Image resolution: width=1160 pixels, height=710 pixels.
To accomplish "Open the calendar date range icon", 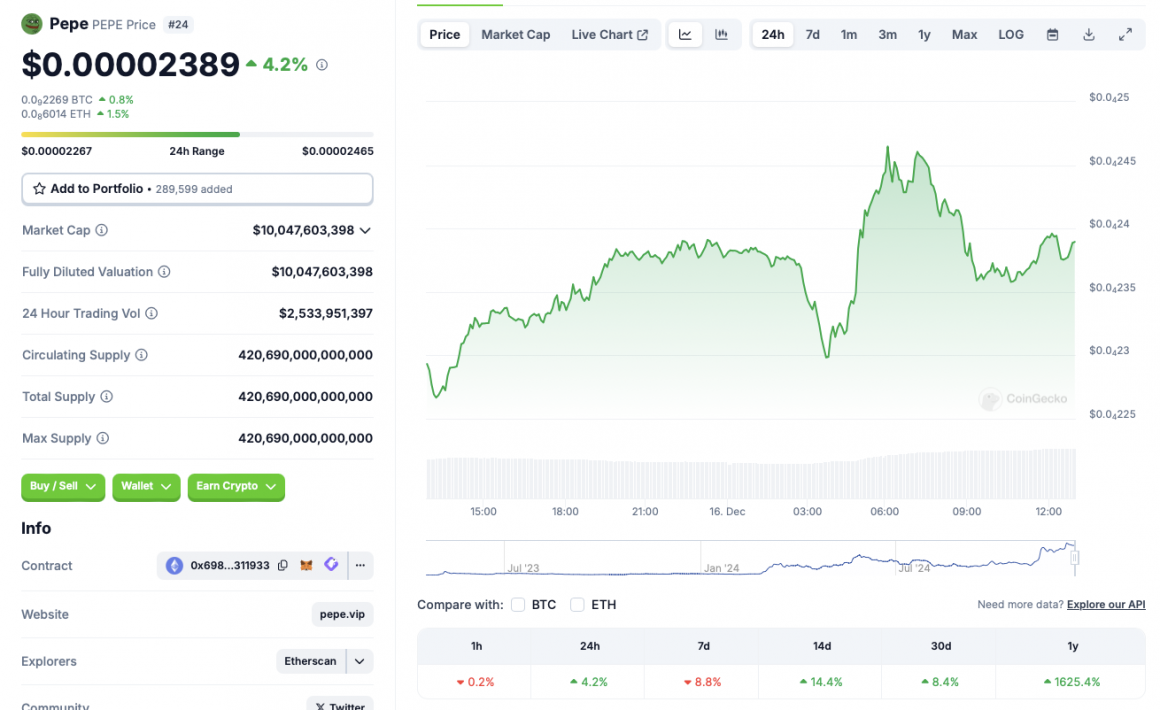I will pyautogui.click(x=1052, y=34).
